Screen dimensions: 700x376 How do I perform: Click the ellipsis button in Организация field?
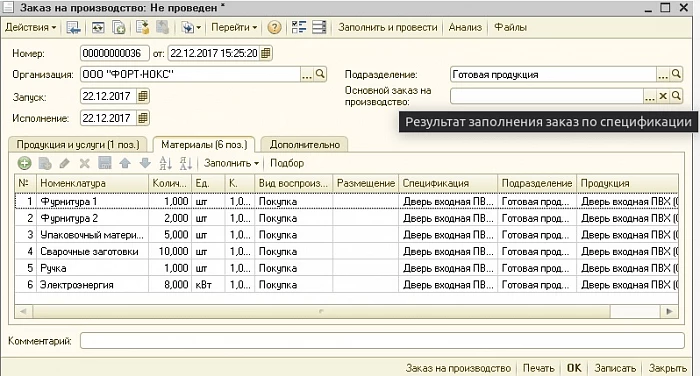pyautogui.click(x=307, y=75)
